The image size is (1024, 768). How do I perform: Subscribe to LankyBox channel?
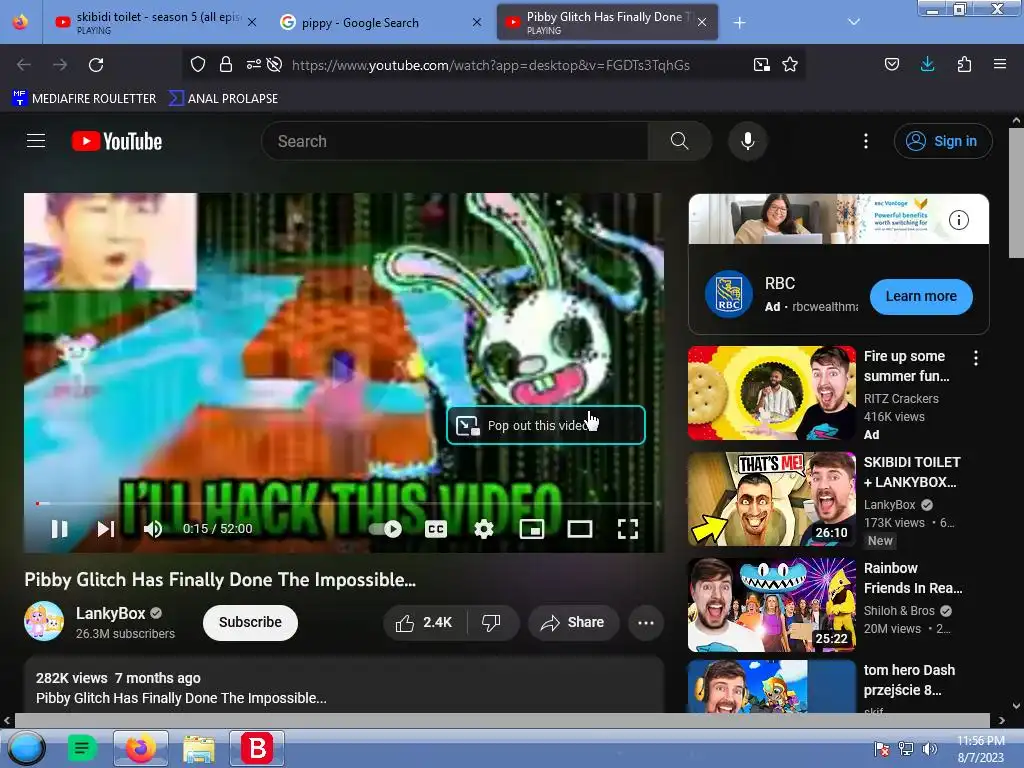pos(250,622)
